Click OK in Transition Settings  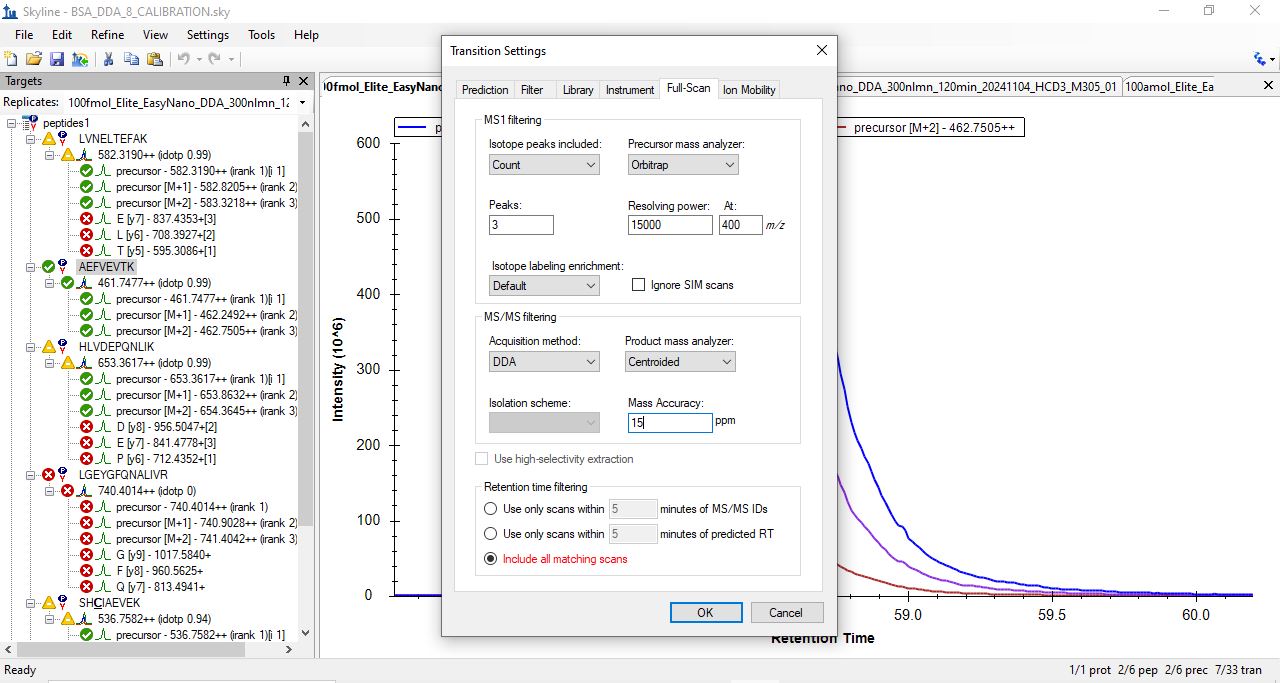tap(705, 613)
